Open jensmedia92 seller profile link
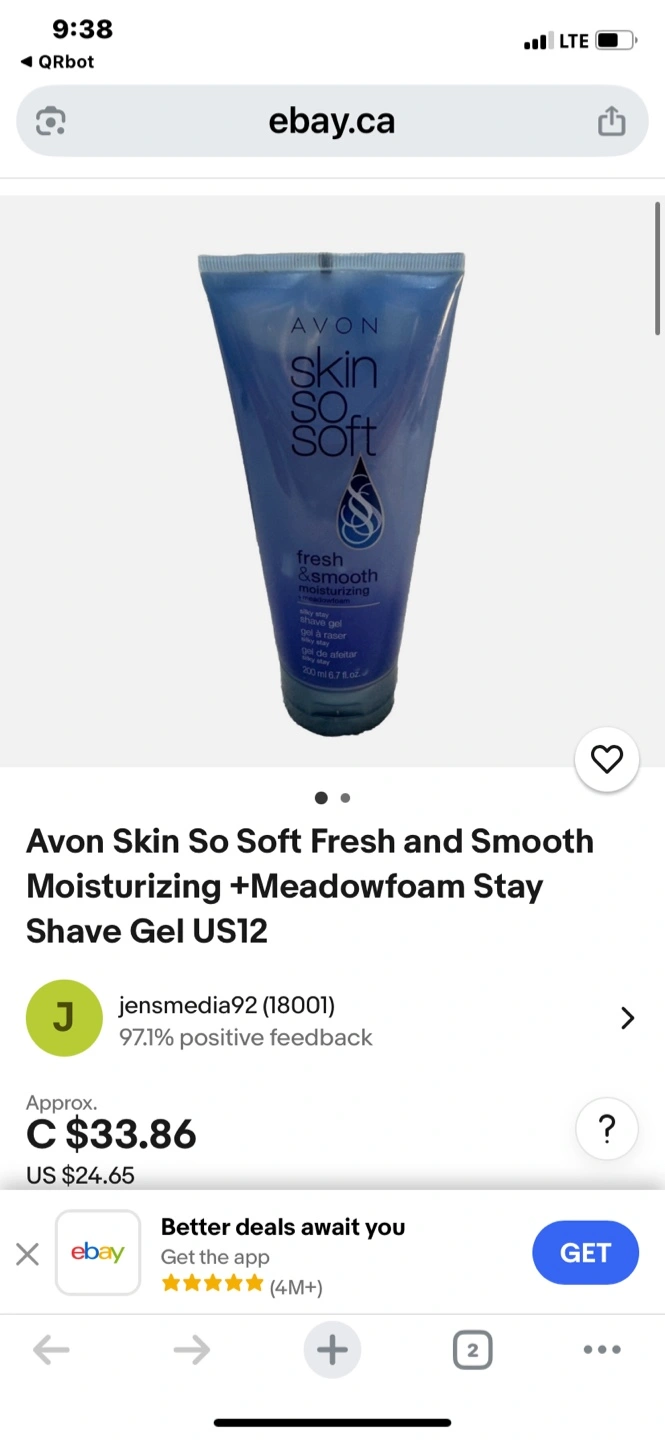The image size is (665, 1440). [x=227, y=1005]
